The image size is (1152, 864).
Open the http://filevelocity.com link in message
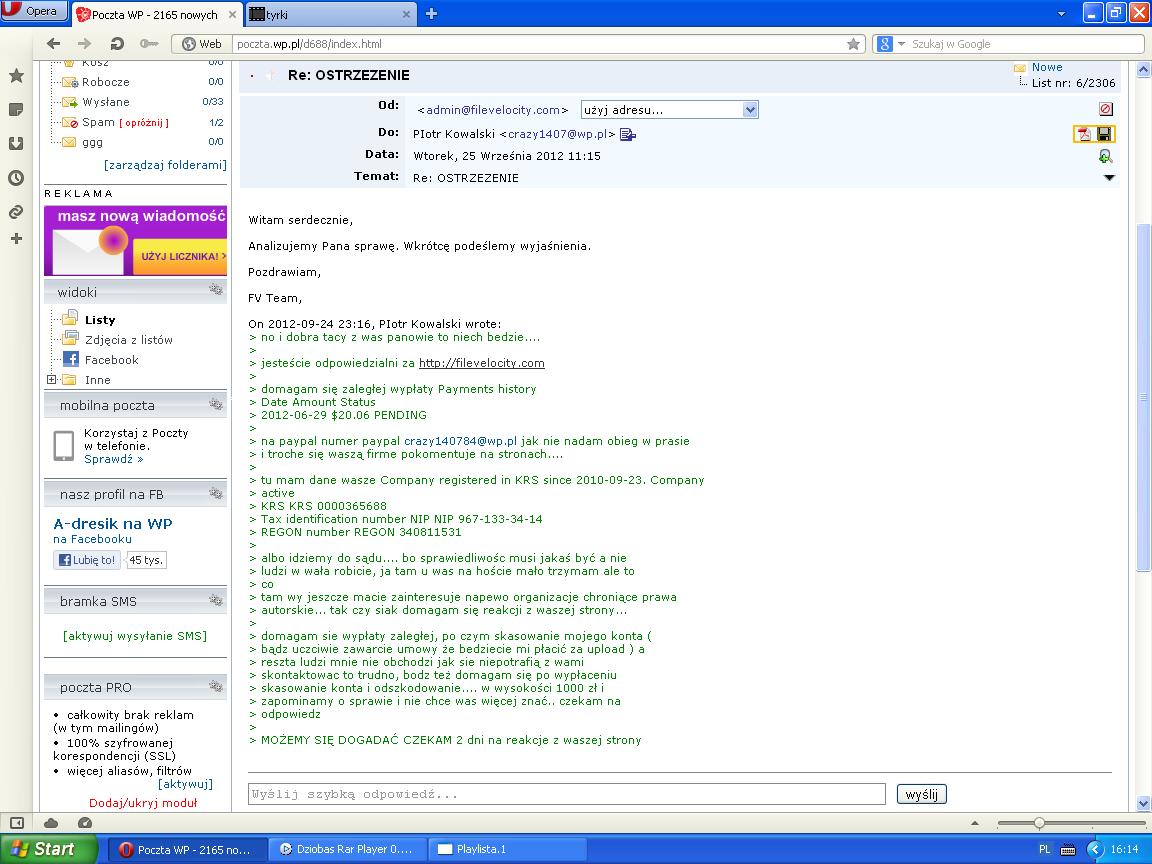coord(482,363)
